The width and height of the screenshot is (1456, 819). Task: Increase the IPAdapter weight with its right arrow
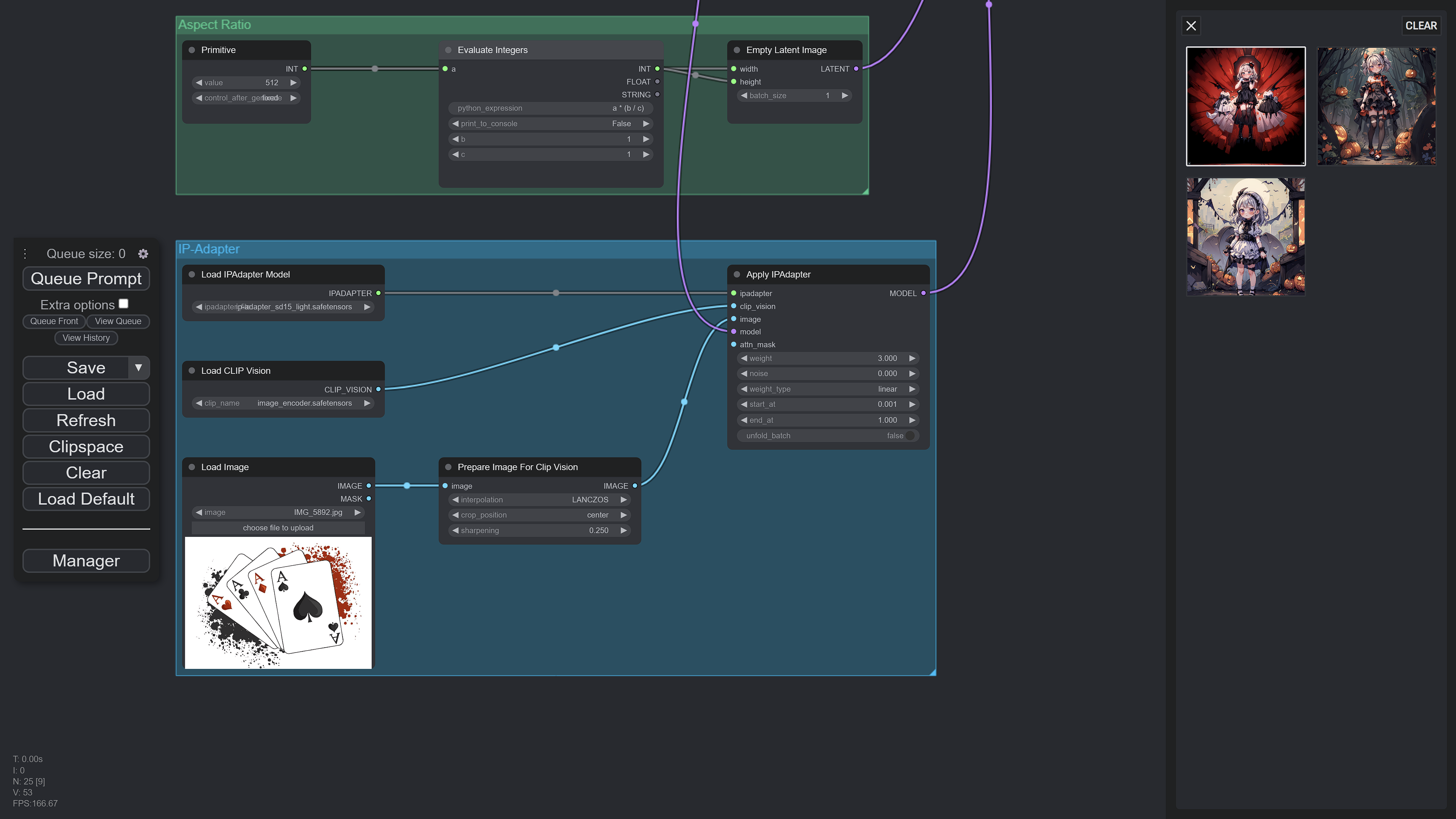[x=912, y=358]
